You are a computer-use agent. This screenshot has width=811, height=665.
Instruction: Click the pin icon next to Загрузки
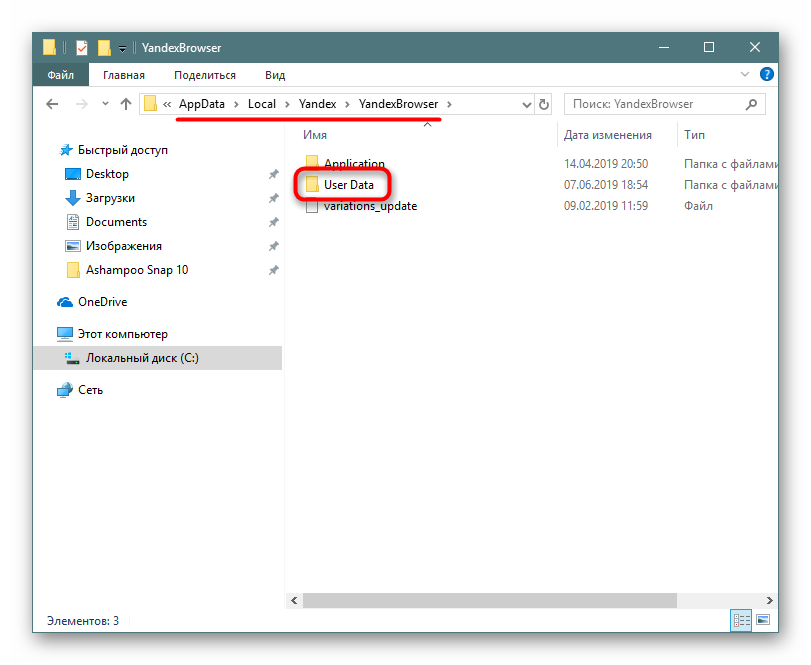pos(274,198)
